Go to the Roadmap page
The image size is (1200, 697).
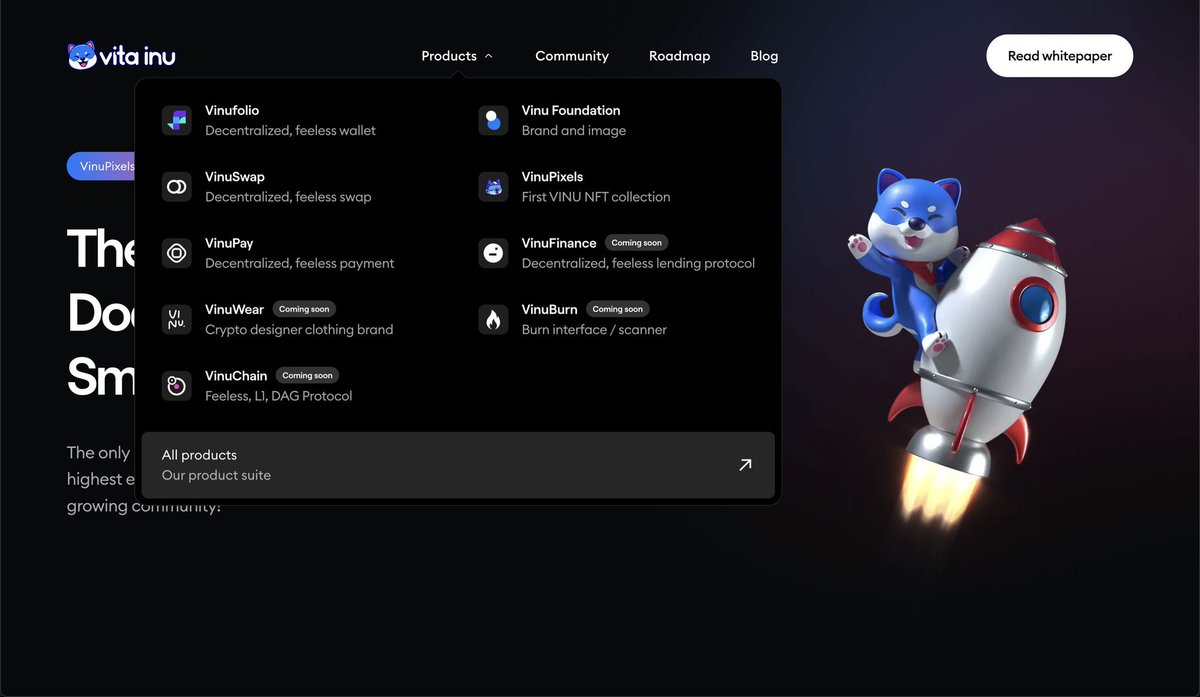point(680,56)
